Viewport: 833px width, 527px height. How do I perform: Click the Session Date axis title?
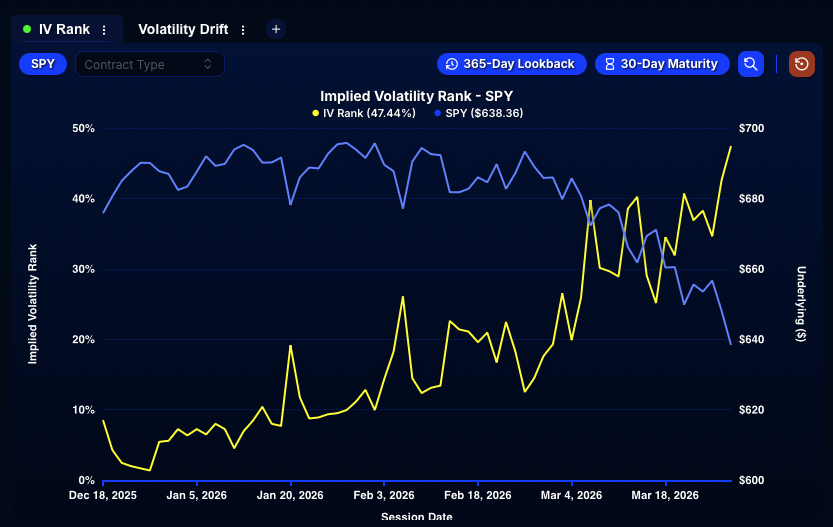pos(416,516)
